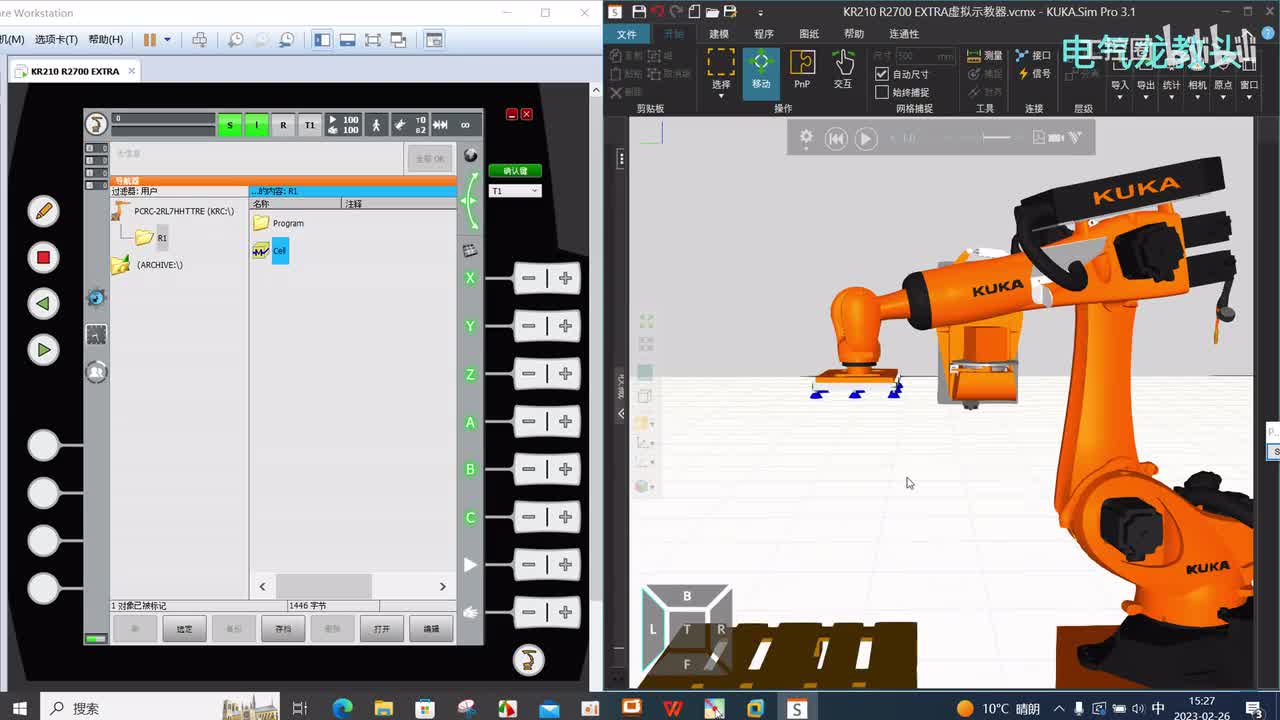Click the Archive (存档) softkey
The image size is (1280, 720).
point(283,629)
